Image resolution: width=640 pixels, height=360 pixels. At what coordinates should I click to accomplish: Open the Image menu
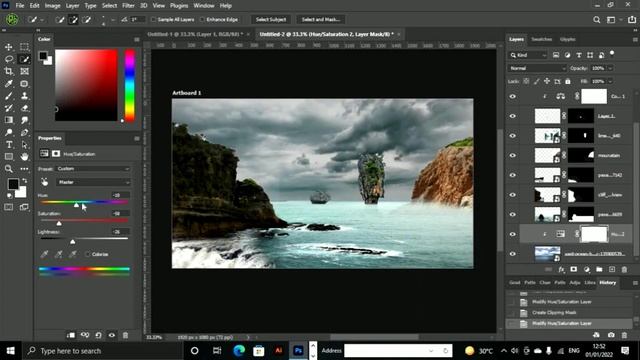click(x=52, y=6)
